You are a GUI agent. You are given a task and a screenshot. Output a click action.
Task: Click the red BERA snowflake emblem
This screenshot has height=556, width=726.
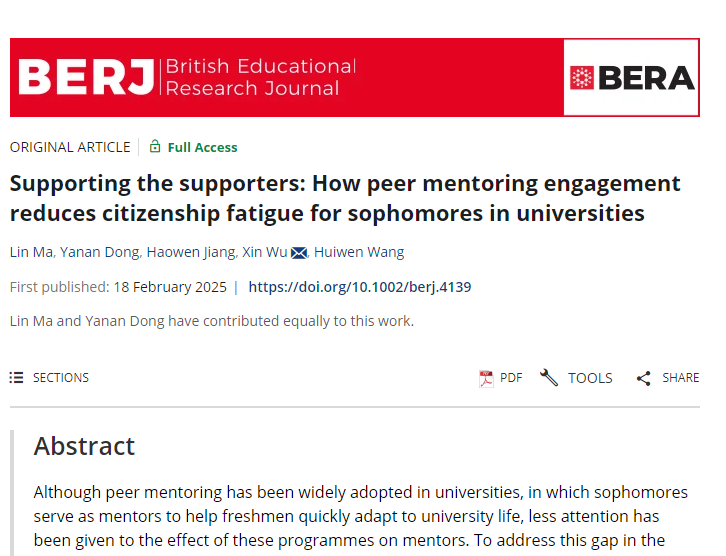[582, 77]
